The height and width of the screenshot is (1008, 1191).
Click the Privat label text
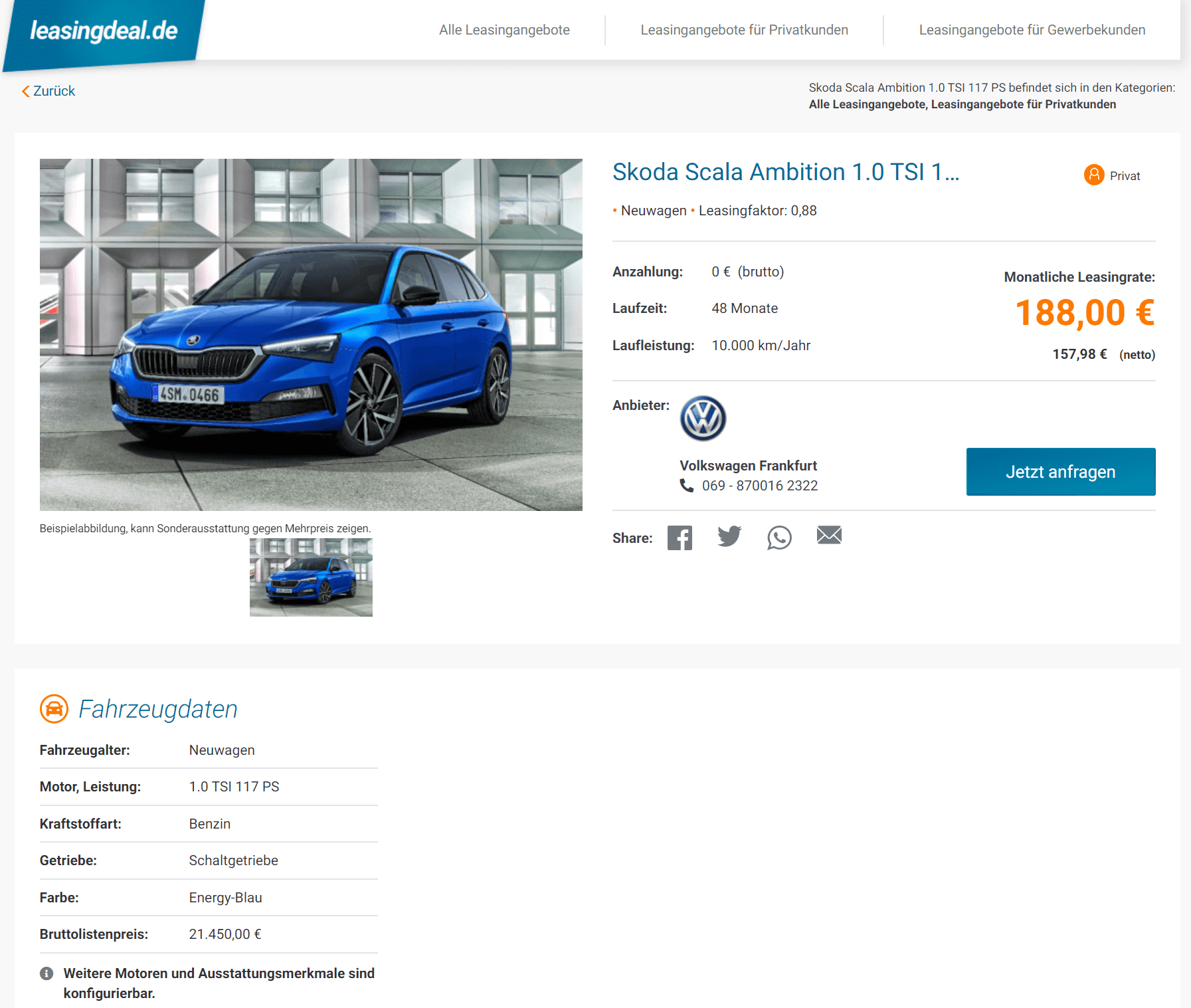[x=1125, y=176]
